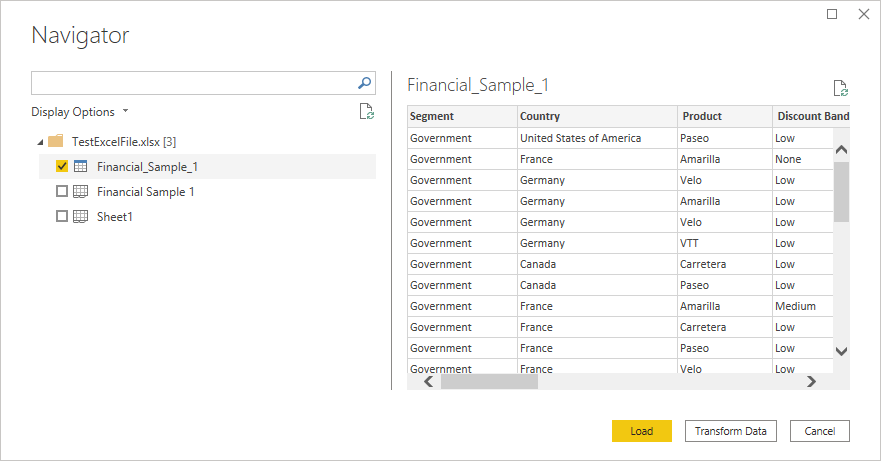Check the Financial Sample 1 checkbox
The image size is (881, 461).
pos(62,191)
